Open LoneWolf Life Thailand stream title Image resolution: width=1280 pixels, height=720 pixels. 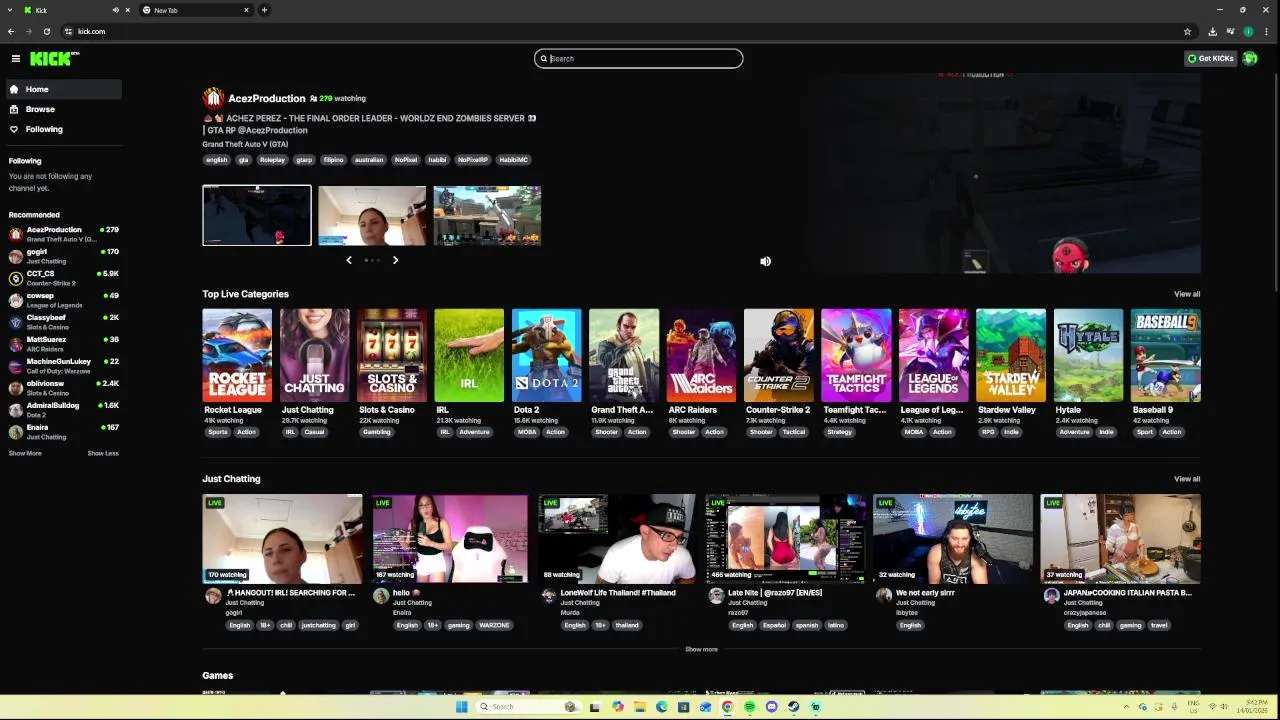(617, 593)
